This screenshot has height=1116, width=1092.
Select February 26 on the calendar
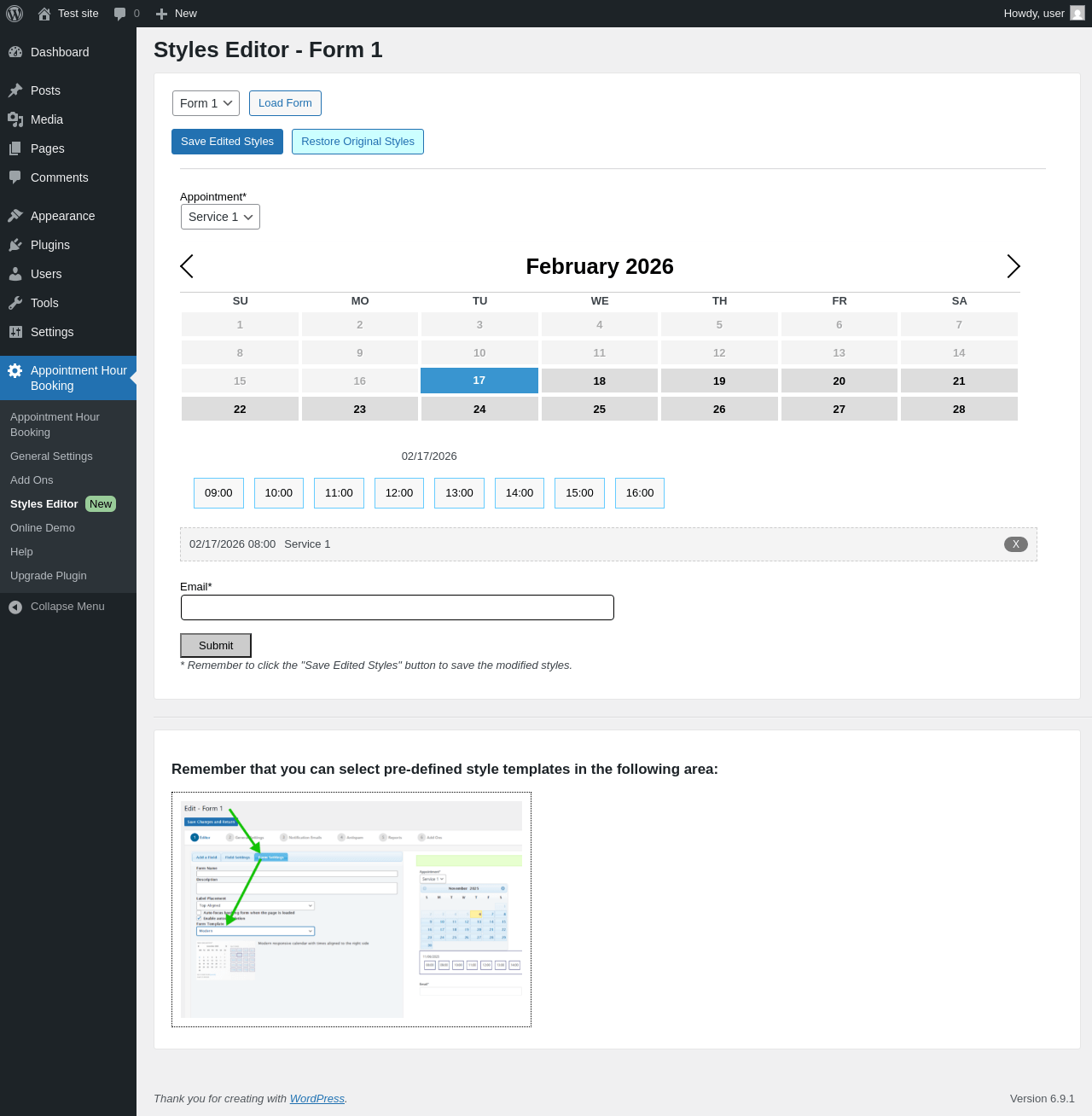[x=719, y=410]
